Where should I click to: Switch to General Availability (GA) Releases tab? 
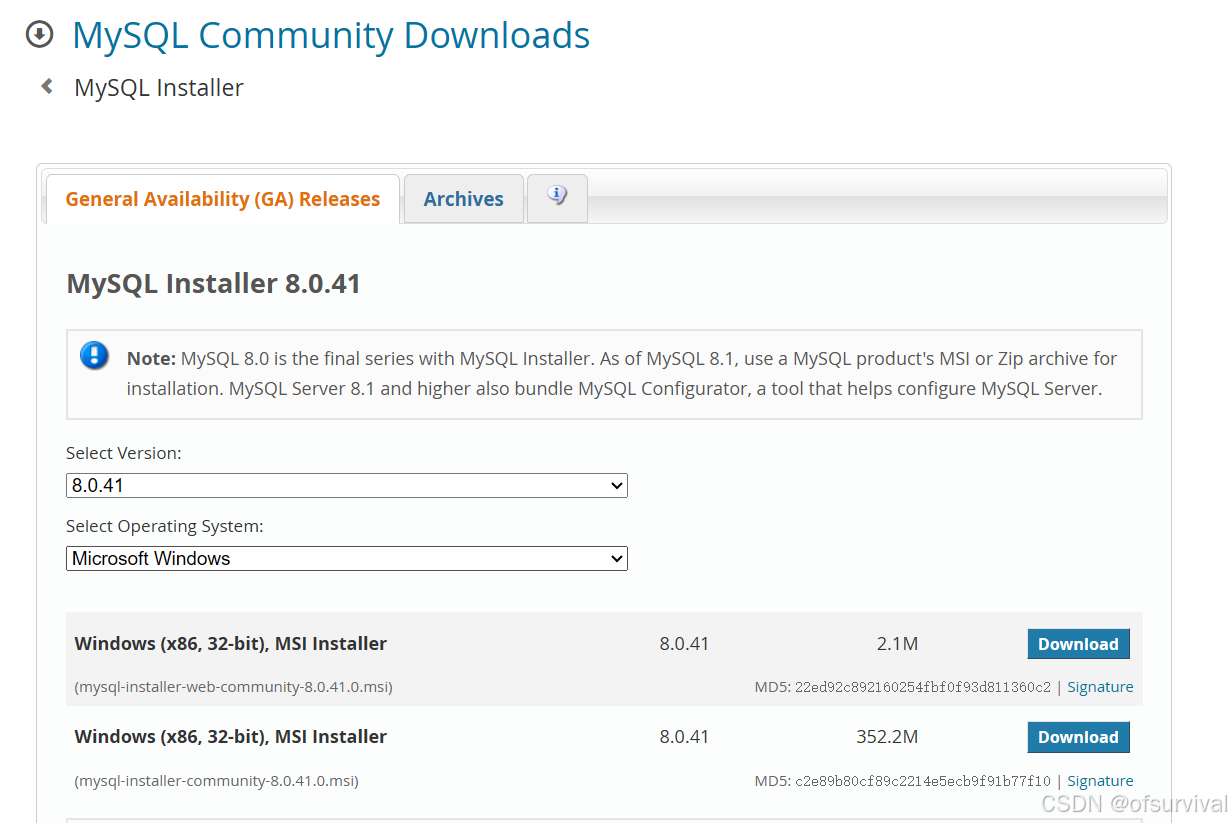pos(223,199)
